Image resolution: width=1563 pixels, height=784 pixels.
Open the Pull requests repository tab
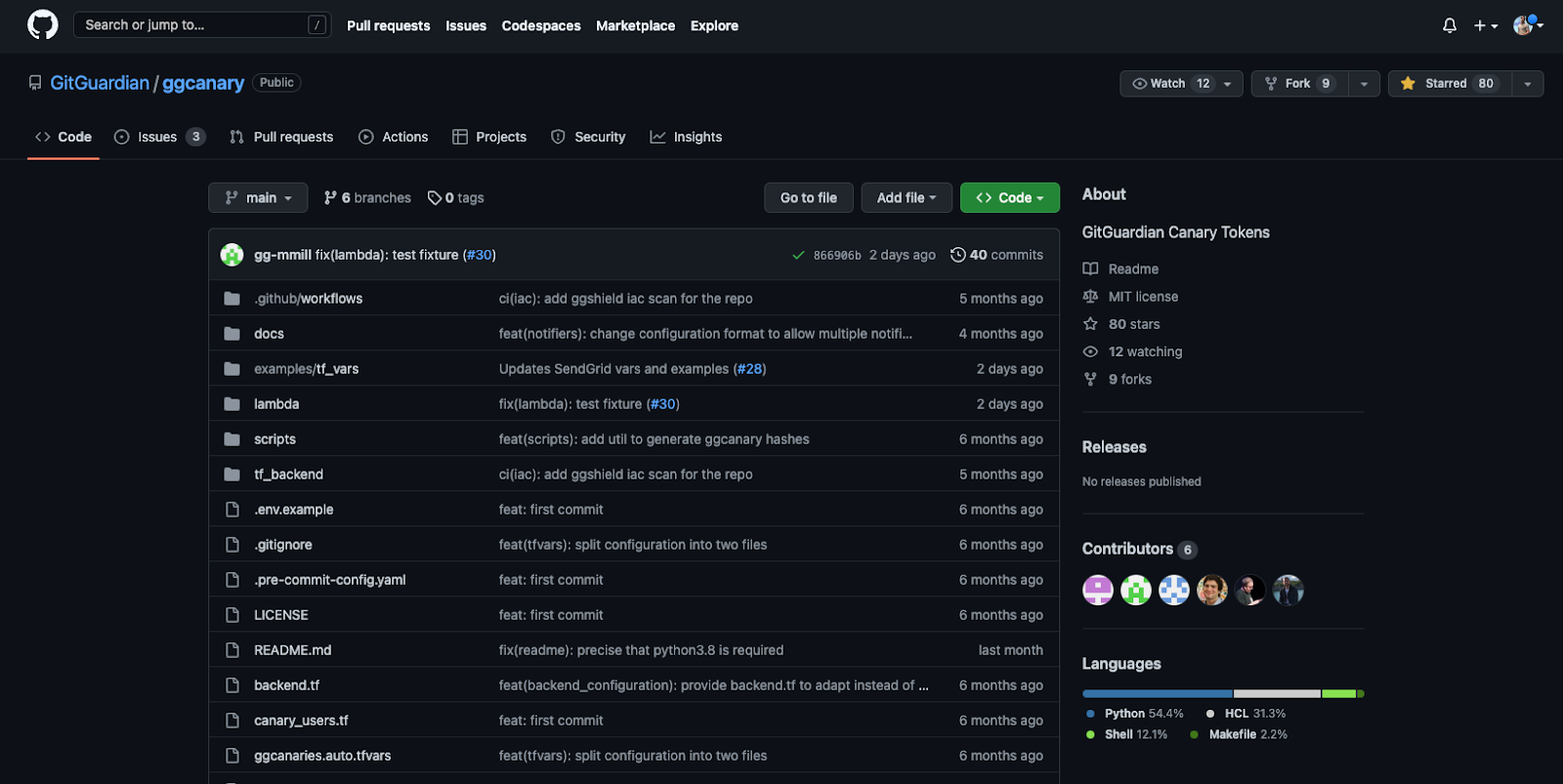click(281, 138)
